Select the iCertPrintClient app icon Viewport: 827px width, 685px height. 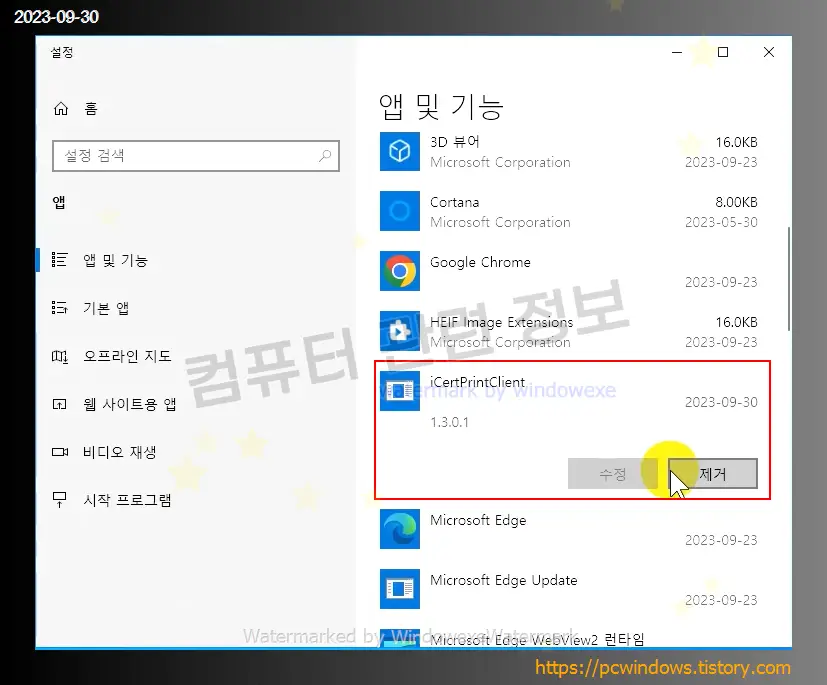[400, 391]
